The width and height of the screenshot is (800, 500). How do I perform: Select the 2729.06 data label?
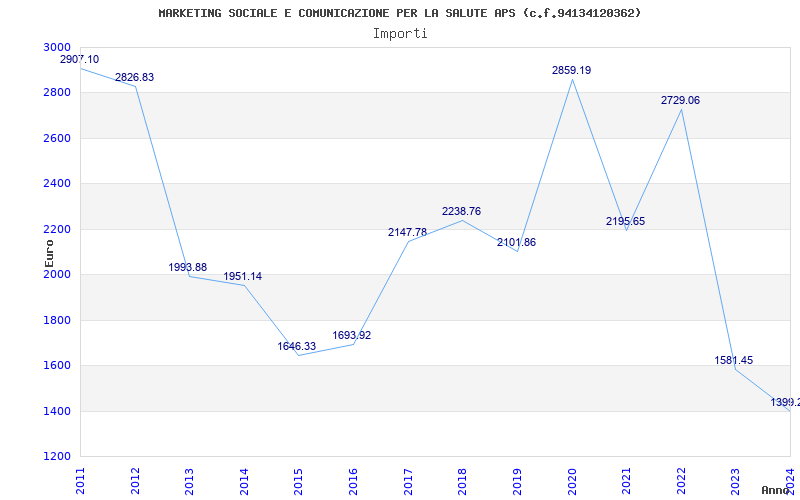tap(681, 101)
